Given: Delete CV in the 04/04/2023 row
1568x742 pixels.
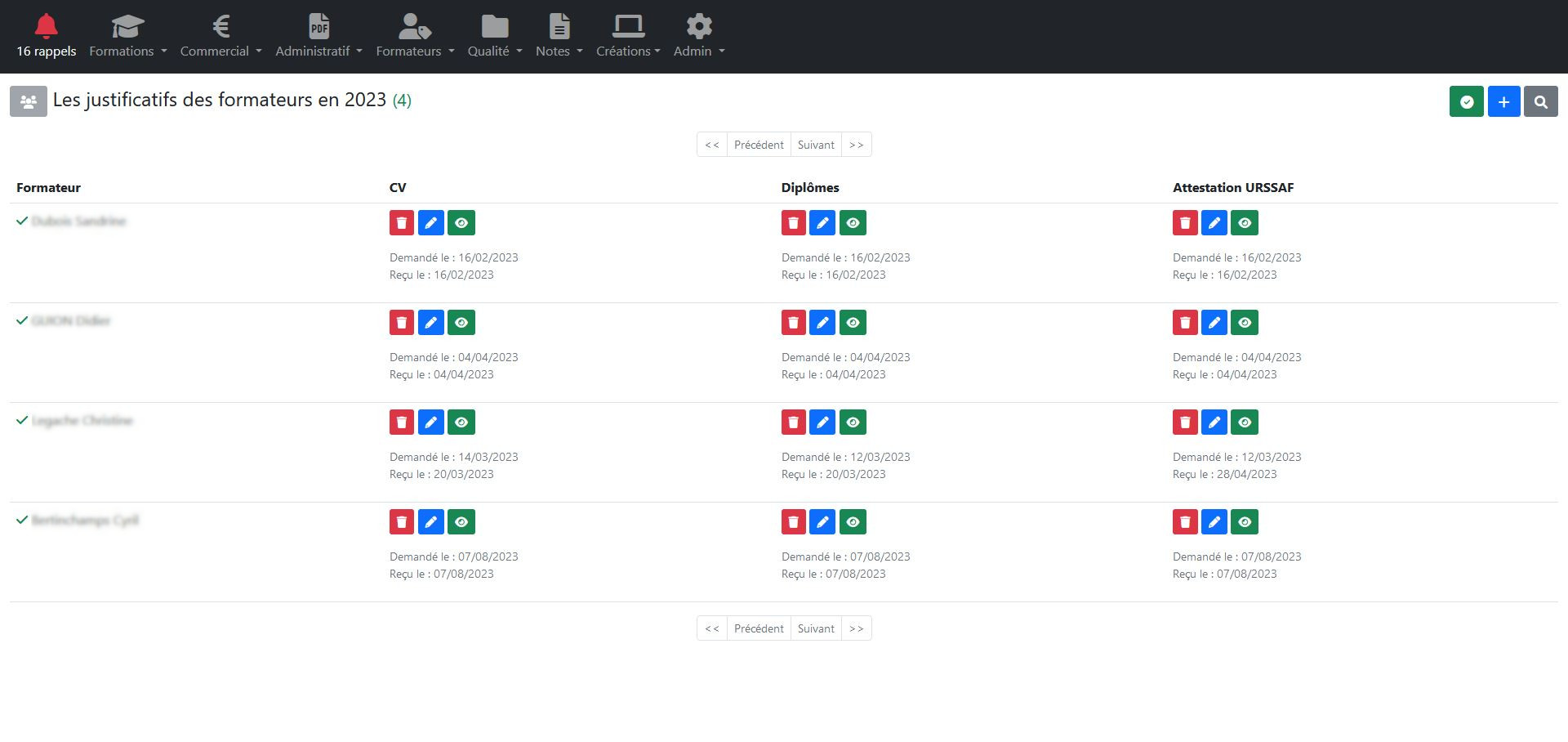Looking at the screenshot, I should [x=402, y=323].
